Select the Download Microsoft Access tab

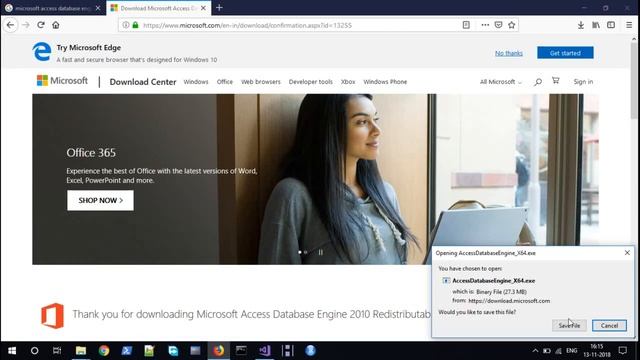click(x=159, y=8)
